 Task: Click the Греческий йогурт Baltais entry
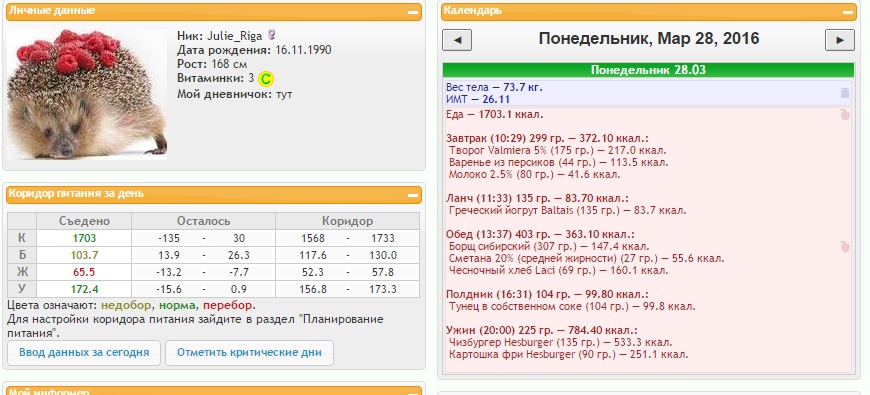point(568,210)
